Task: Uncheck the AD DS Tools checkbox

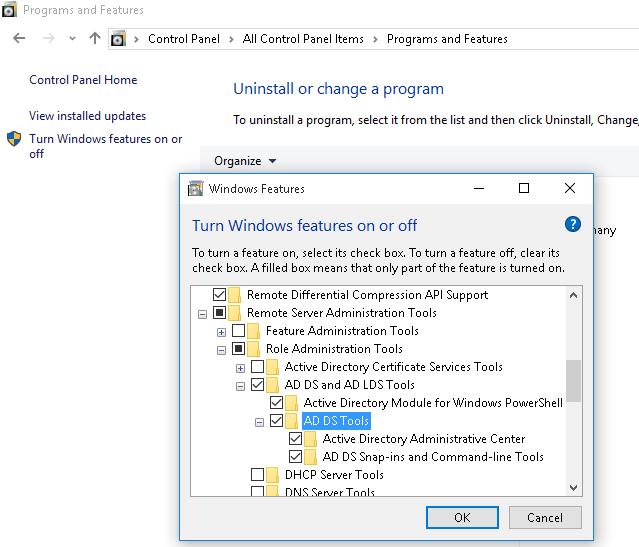Action: (x=276, y=421)
